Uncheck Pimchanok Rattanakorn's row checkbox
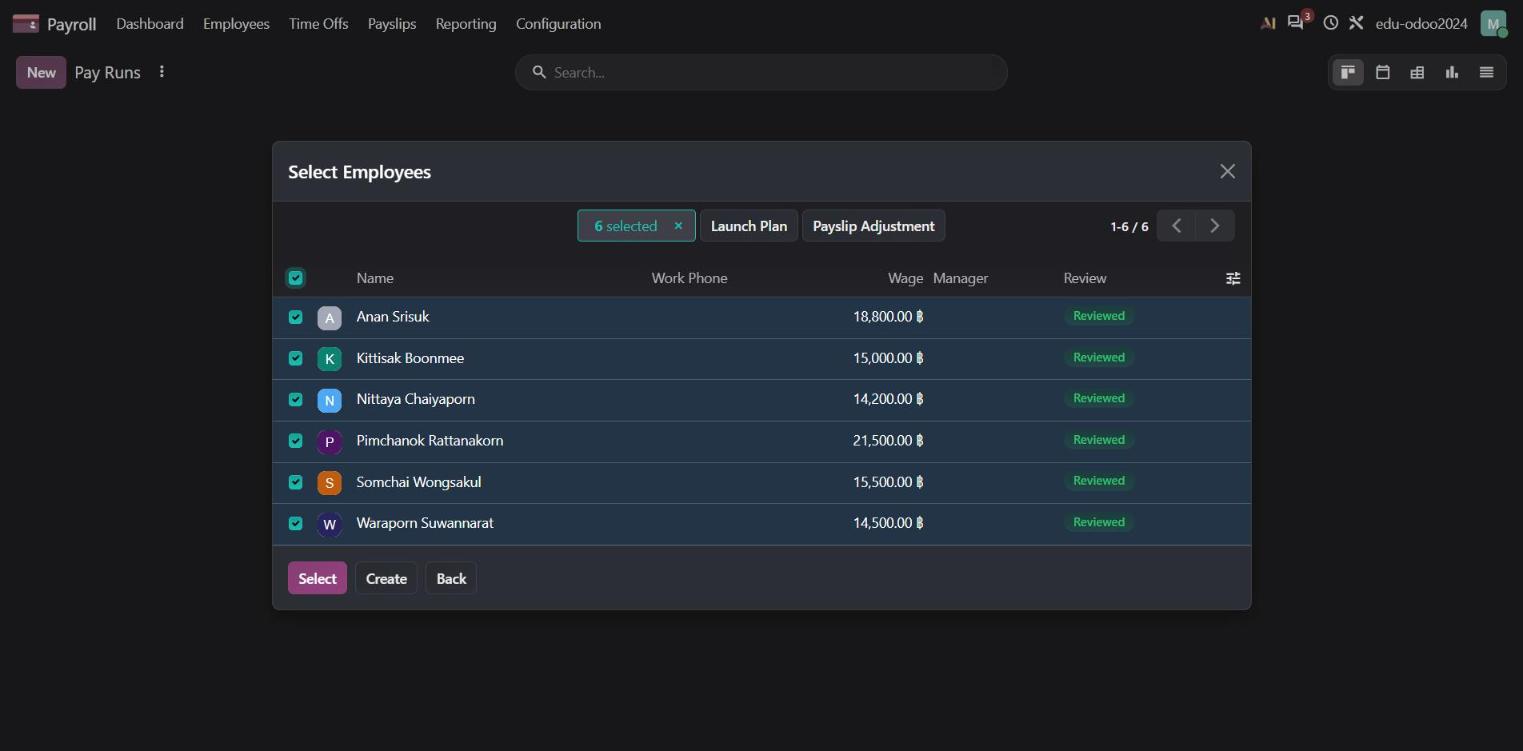1523x751 pixels. tap(295, 441)
